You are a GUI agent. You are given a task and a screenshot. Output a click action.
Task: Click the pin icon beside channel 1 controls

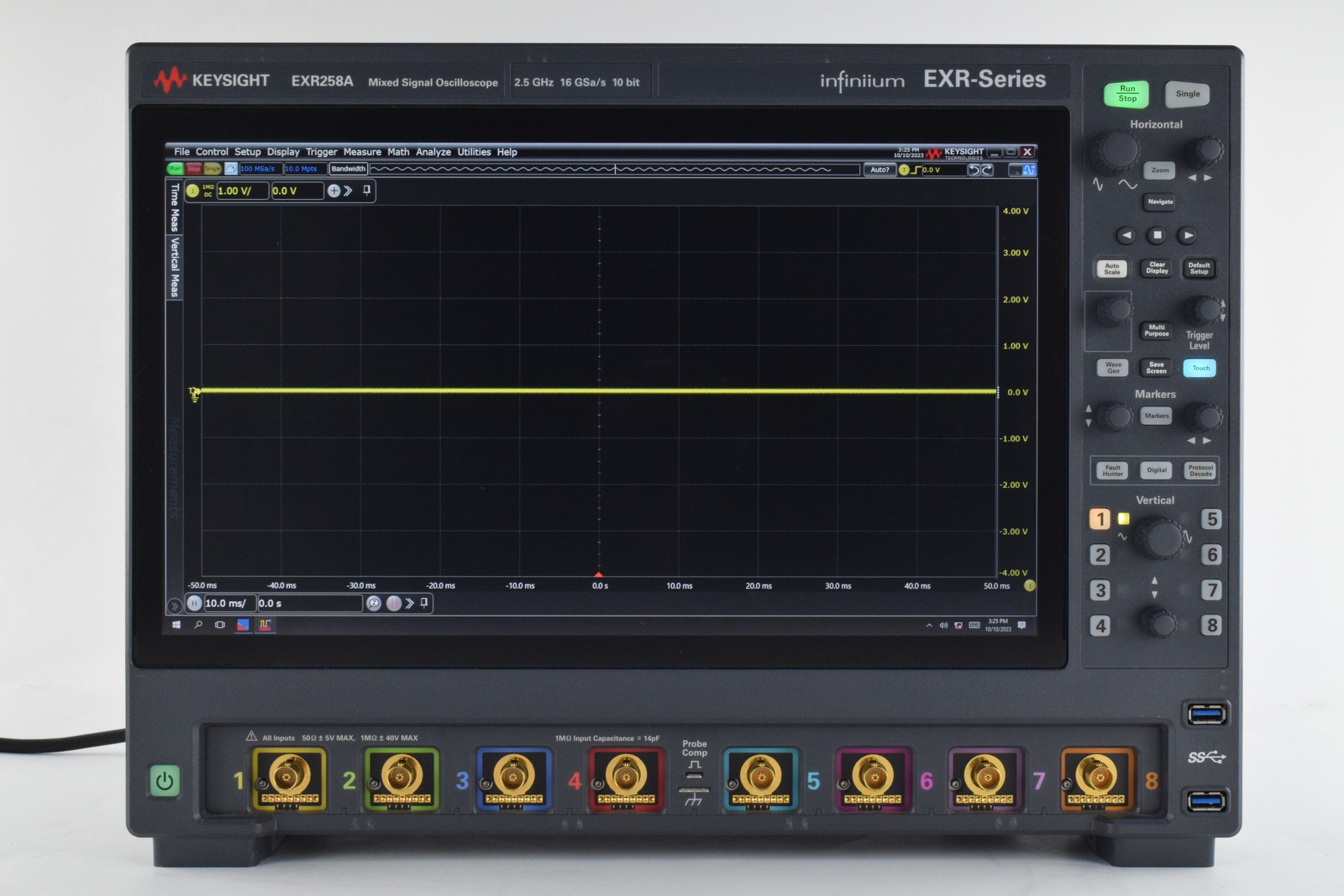tap(366, 191)
